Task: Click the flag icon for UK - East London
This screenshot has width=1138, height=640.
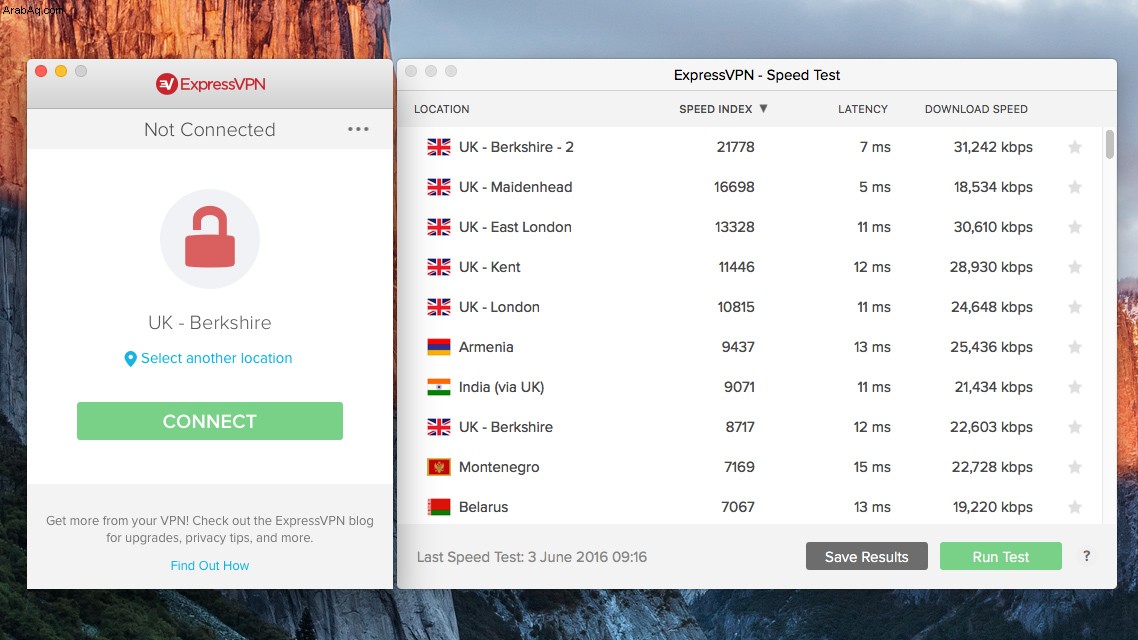Action: [x=438, y=227]
